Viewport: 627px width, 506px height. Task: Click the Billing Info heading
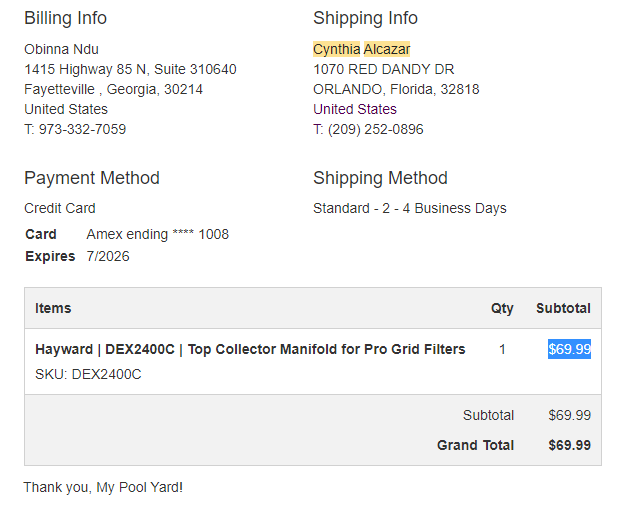(x=65, y=18)
